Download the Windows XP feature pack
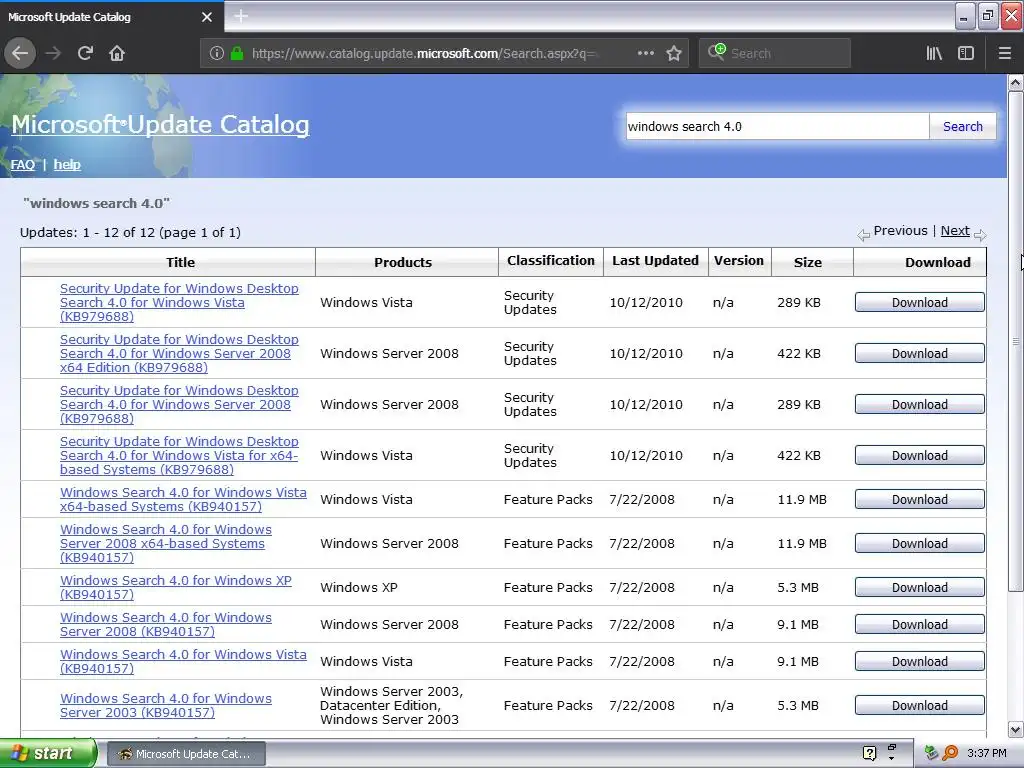 [920, 587]
